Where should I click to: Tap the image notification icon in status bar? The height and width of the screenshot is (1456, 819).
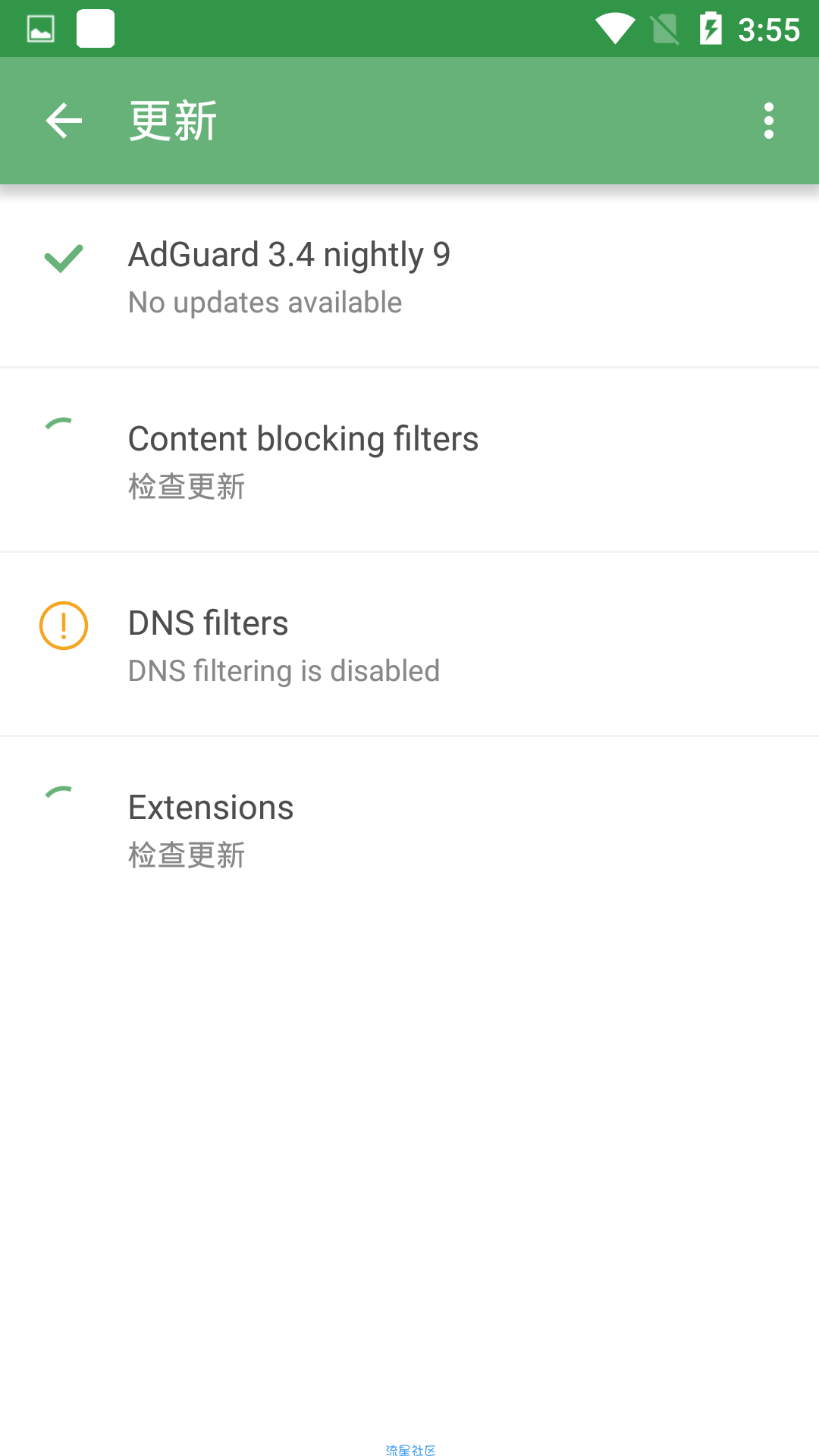41,30
